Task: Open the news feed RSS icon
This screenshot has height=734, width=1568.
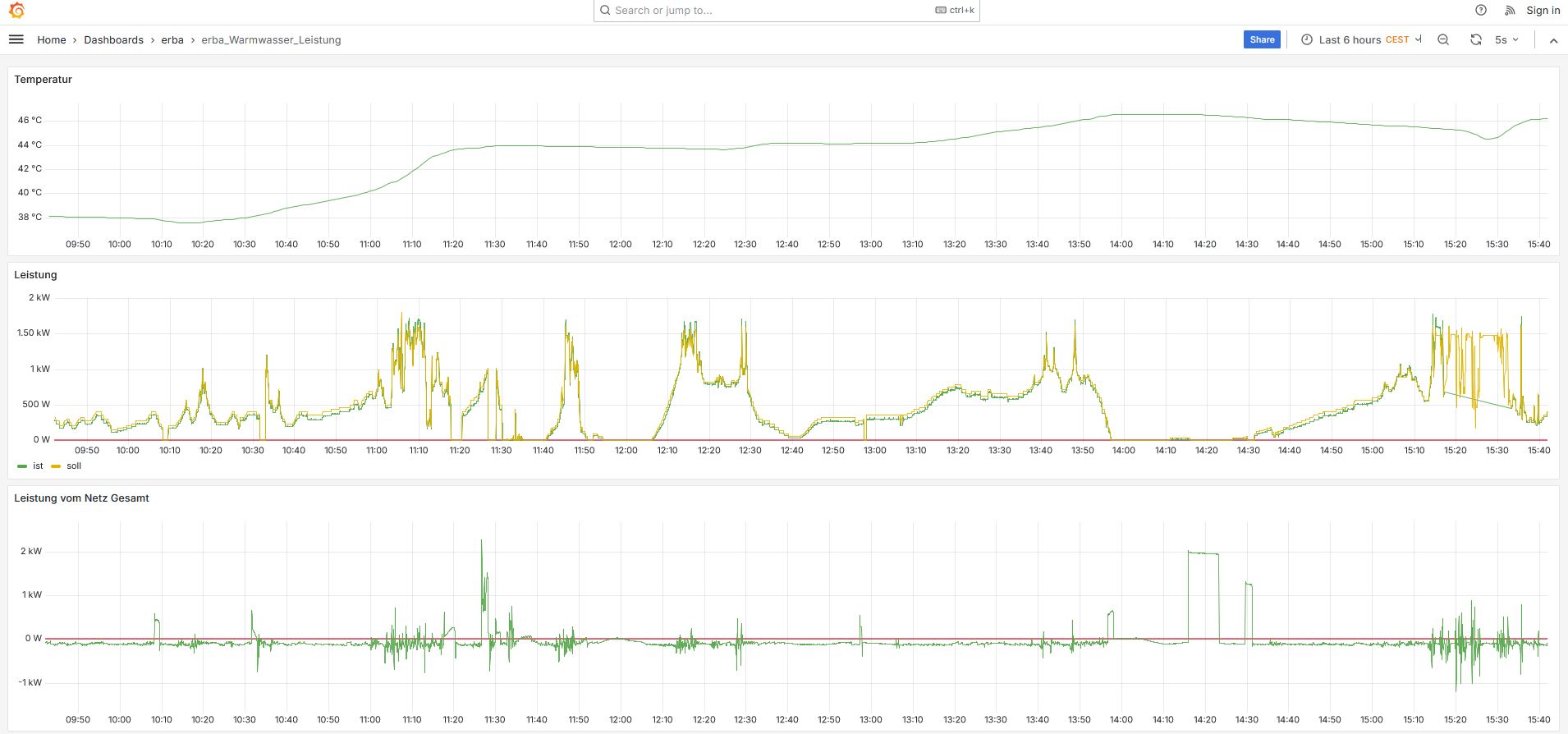Action: (1510, 11)
